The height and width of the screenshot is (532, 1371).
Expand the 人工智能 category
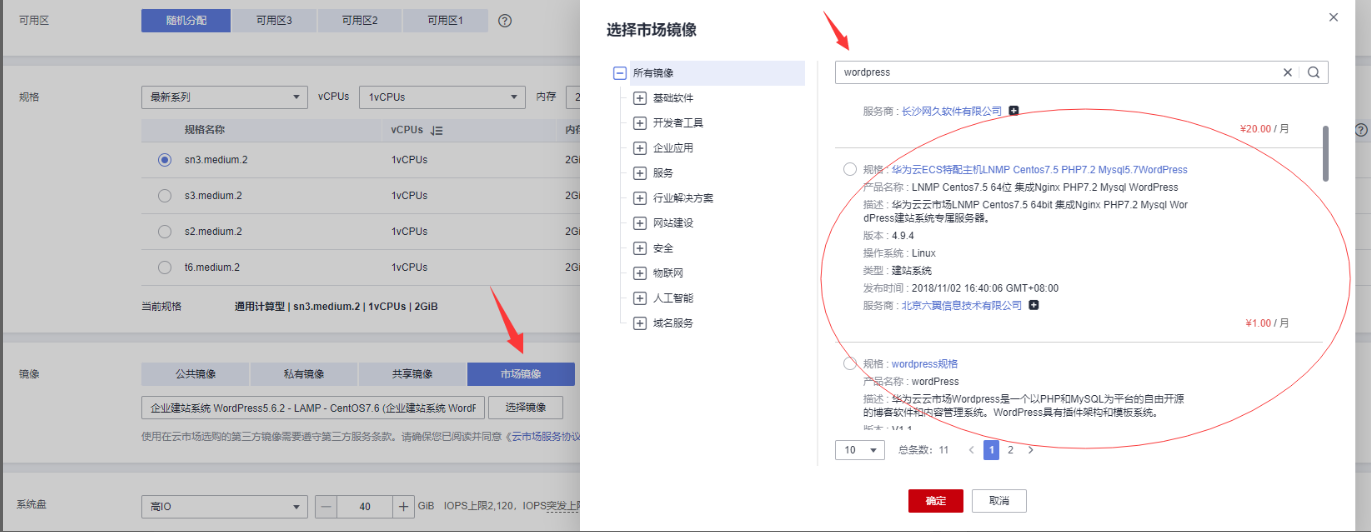pos(640,298)
